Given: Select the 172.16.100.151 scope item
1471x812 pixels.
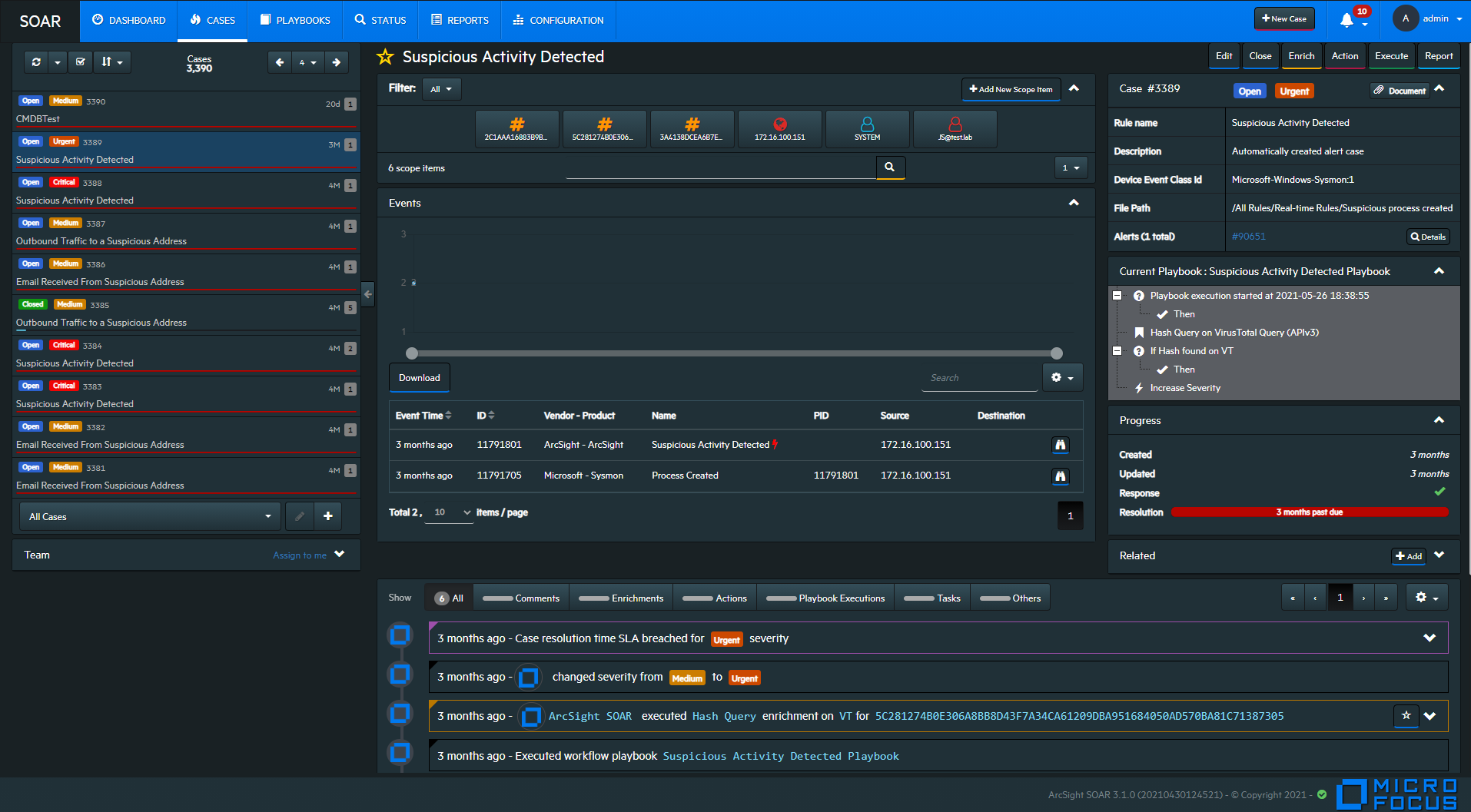Looking at the screenshot, I should [779, 128].
